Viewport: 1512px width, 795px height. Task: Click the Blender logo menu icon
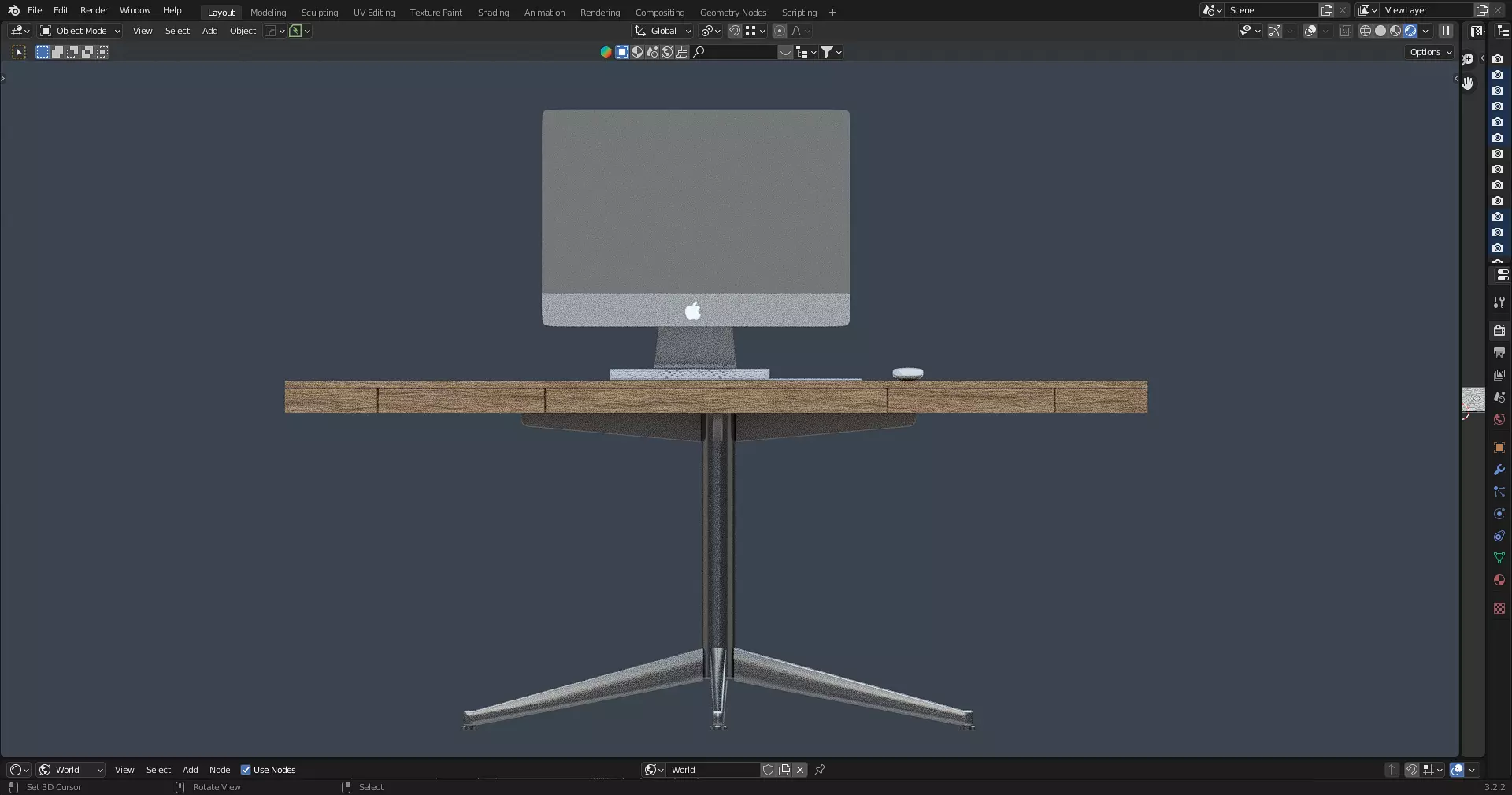point(13,10)
